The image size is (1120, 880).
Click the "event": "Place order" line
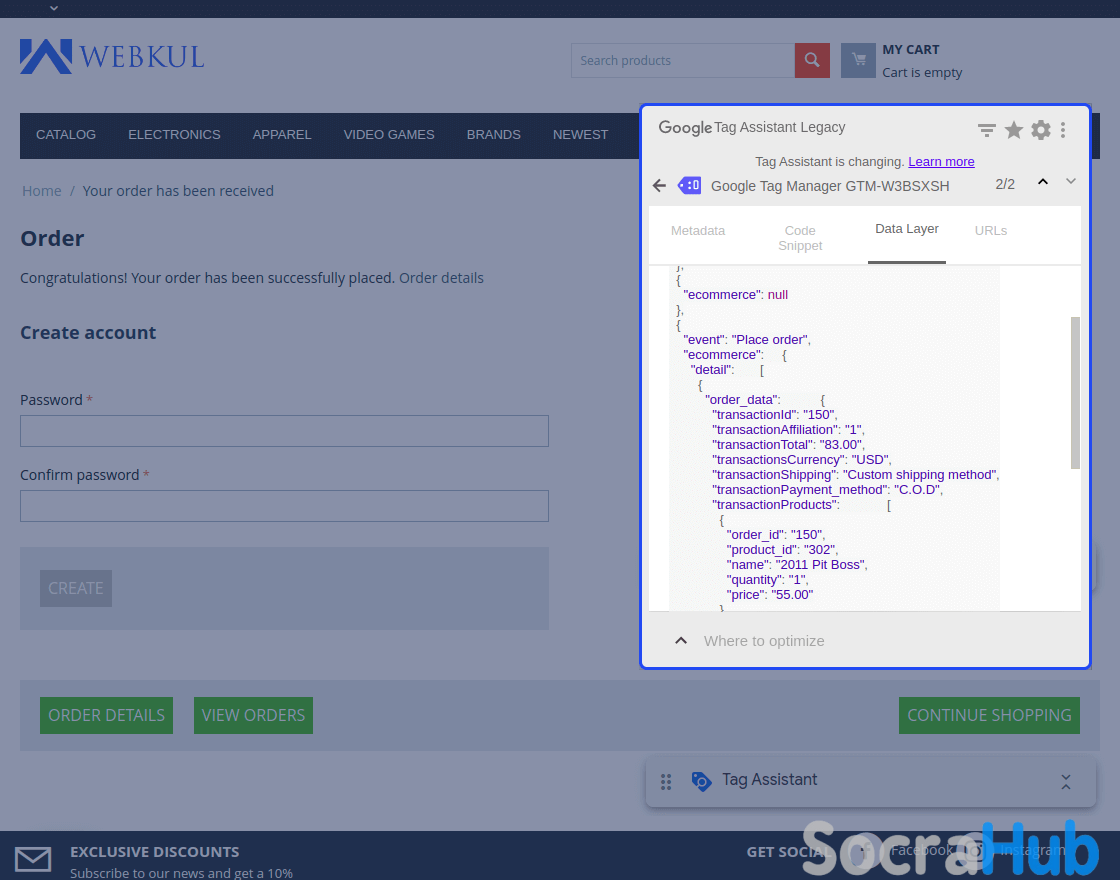click(x=746, y=340)
